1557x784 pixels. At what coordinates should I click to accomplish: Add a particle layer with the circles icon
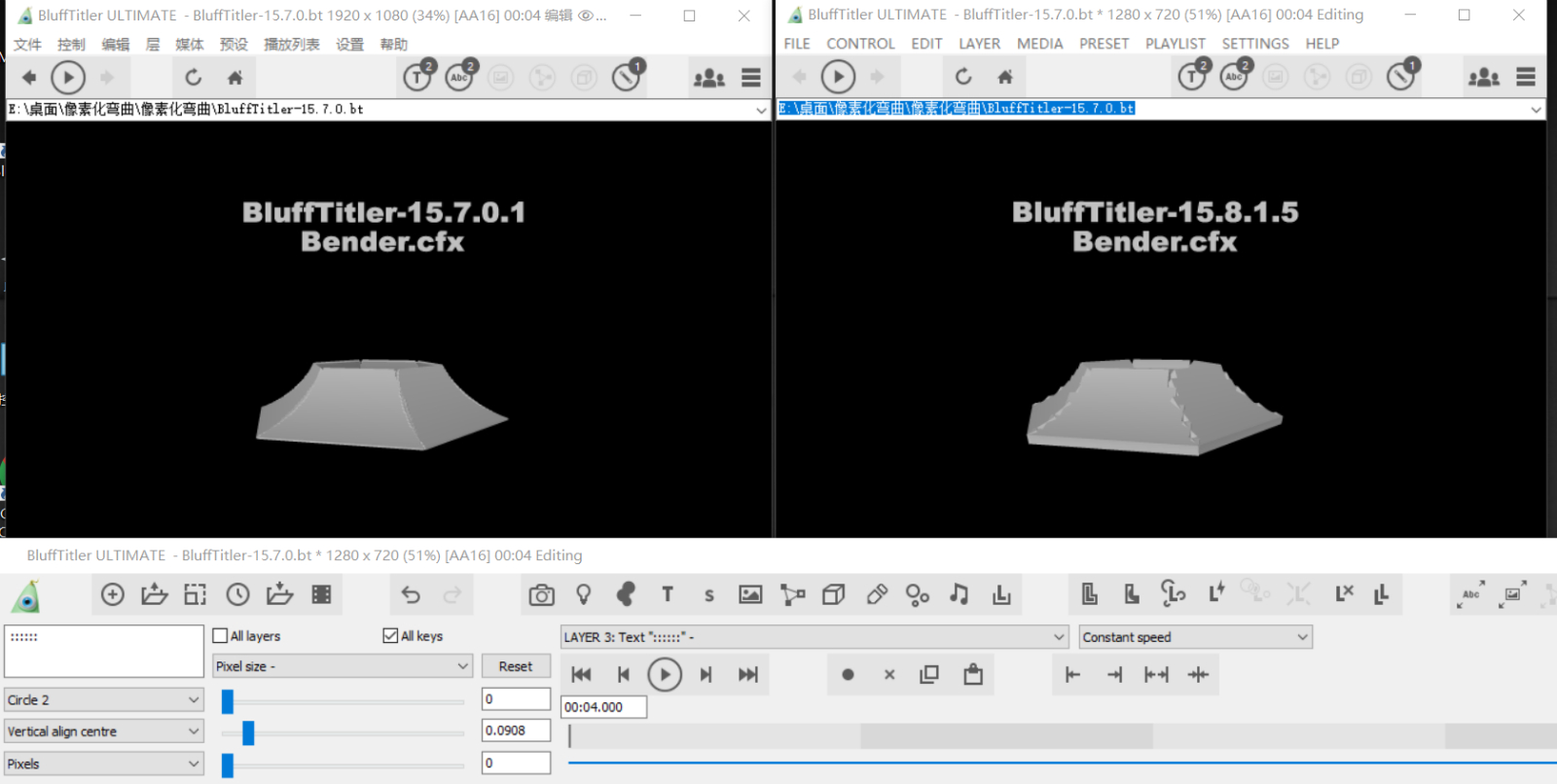918,594
